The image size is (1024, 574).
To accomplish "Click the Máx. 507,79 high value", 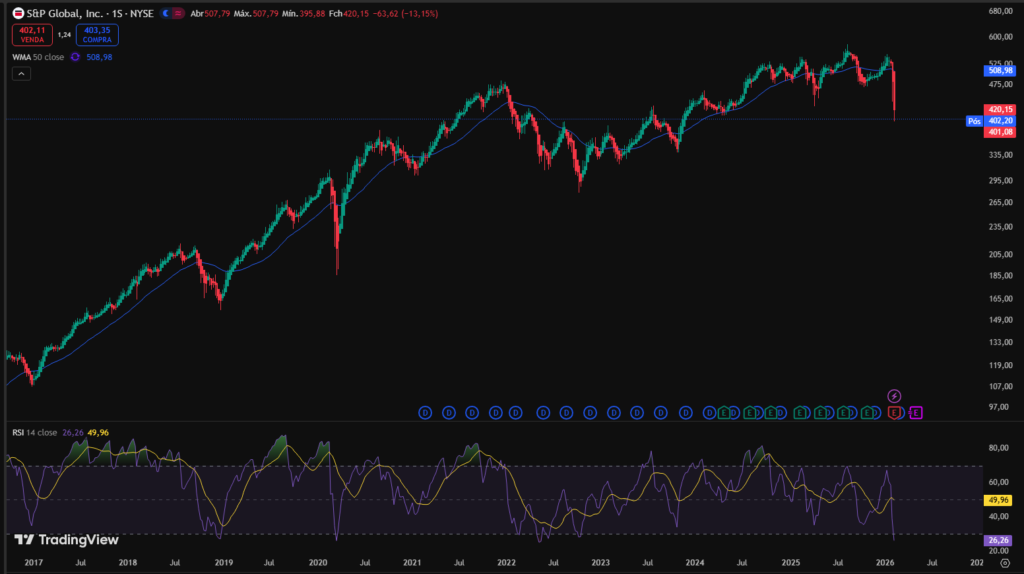I will click(256, 13).
